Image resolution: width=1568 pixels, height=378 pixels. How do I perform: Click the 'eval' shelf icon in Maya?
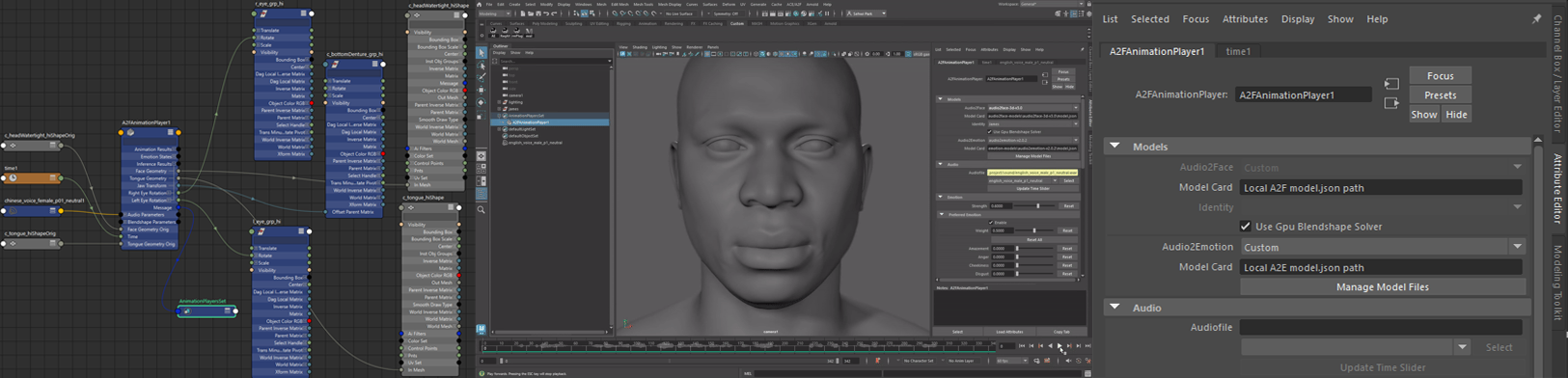[529, 32]
